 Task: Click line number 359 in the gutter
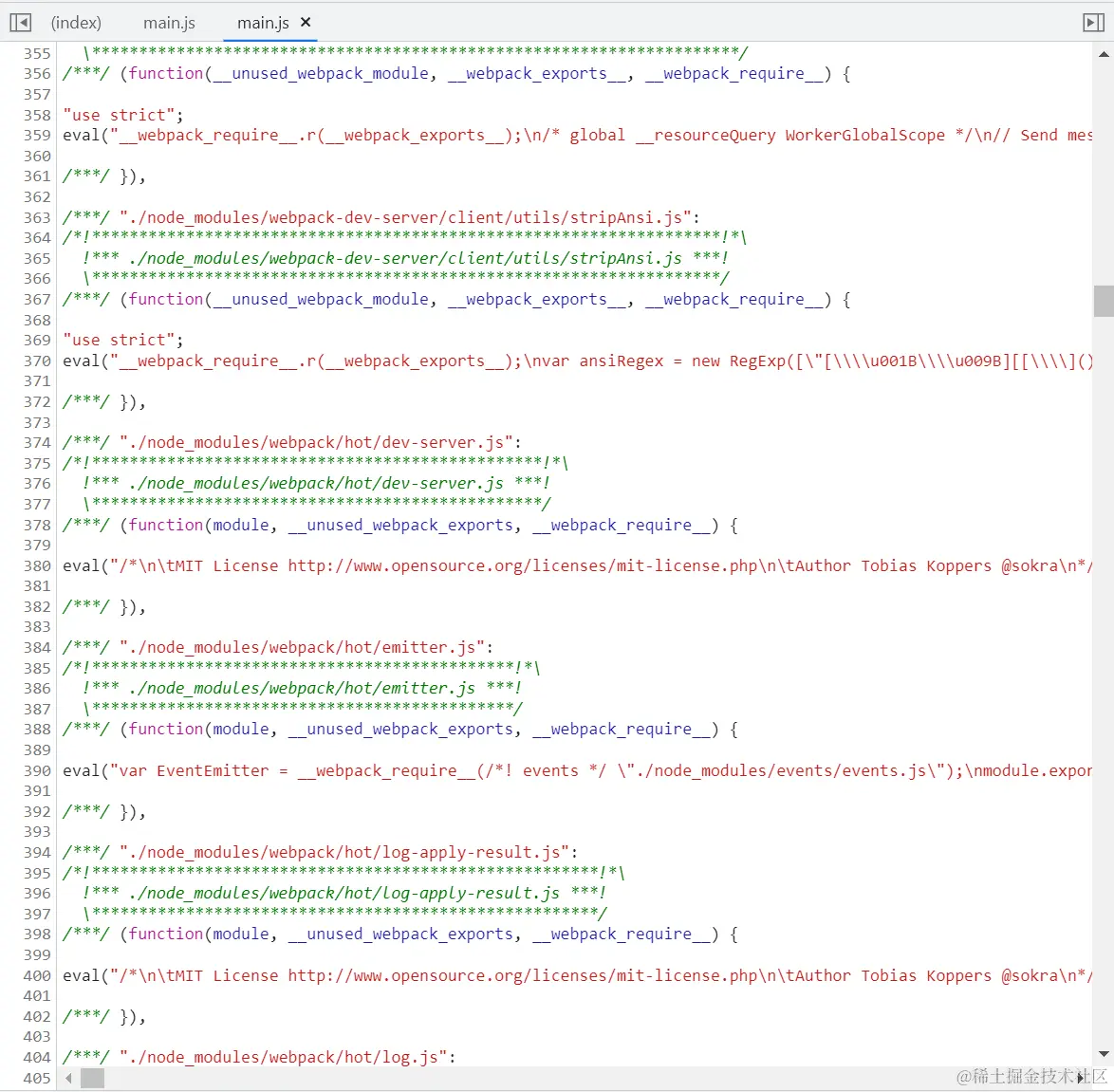pos(37,136)
